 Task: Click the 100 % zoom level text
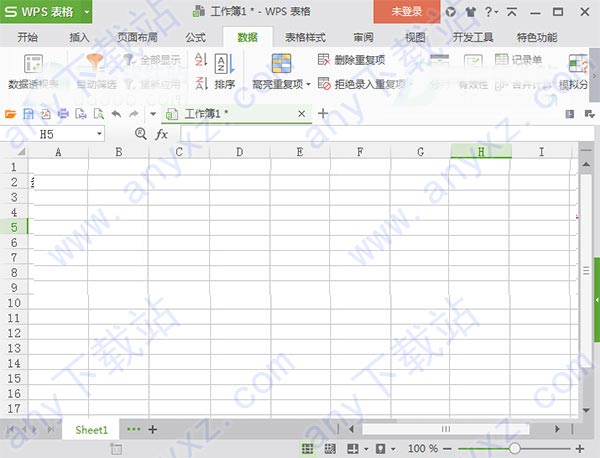point(422,448)
